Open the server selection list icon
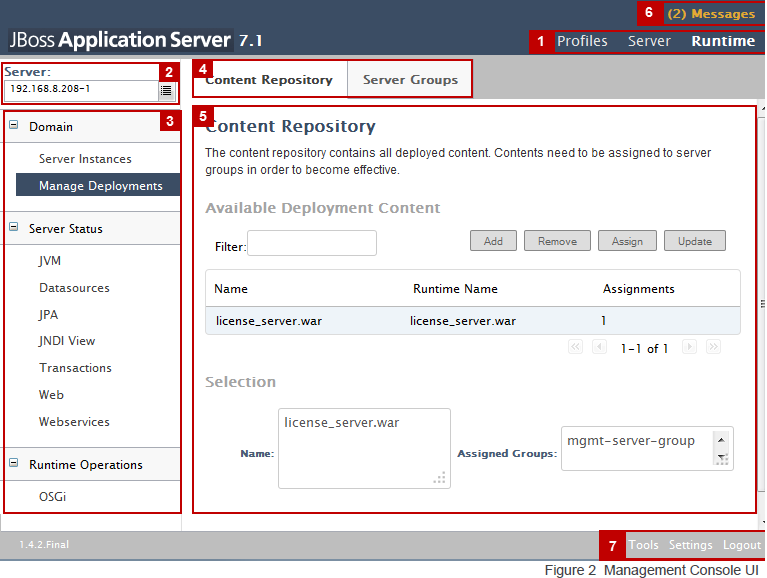Image resolution: width=767 pixels, height=578 pixels. click(x=166, y=90)
